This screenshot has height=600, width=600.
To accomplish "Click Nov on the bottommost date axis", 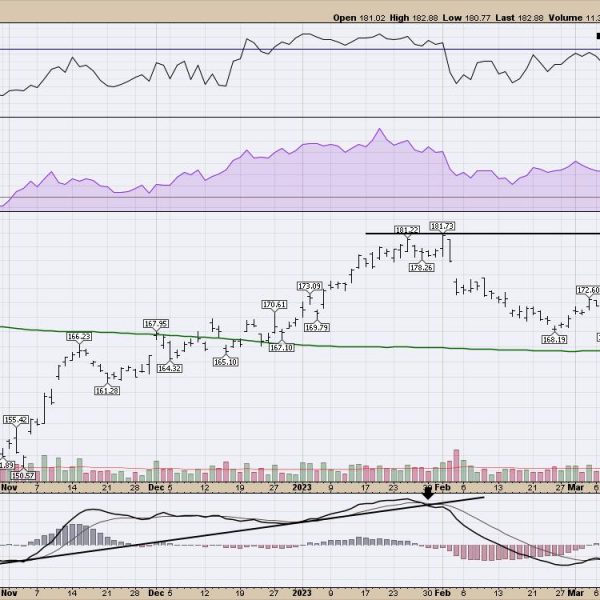I will pos(8,593).
